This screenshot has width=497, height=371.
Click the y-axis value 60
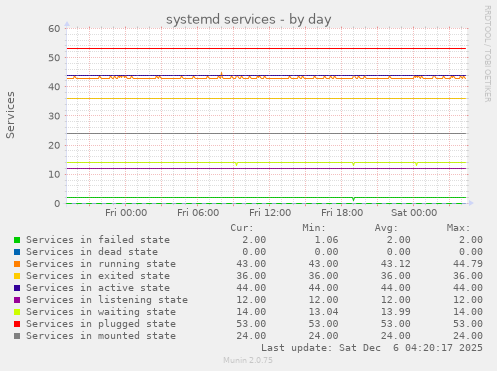click(x=54, y=29)
